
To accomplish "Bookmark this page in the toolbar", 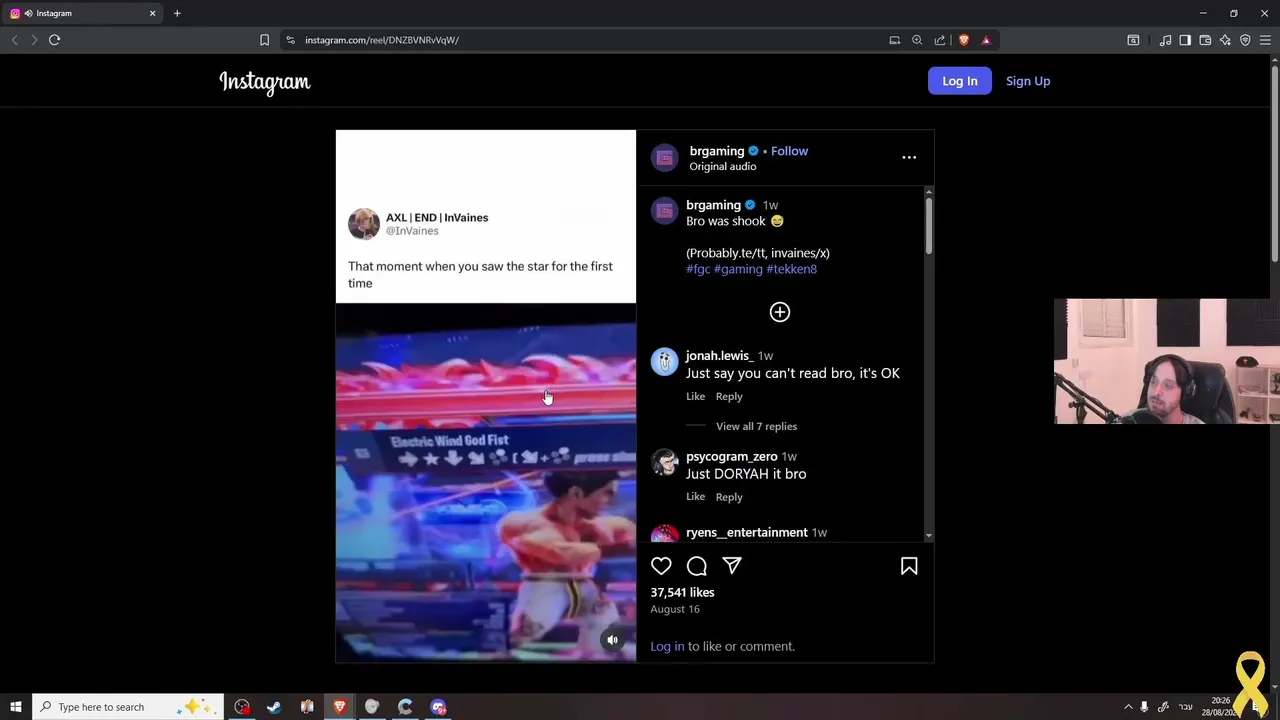I will (x=264, y=40).
